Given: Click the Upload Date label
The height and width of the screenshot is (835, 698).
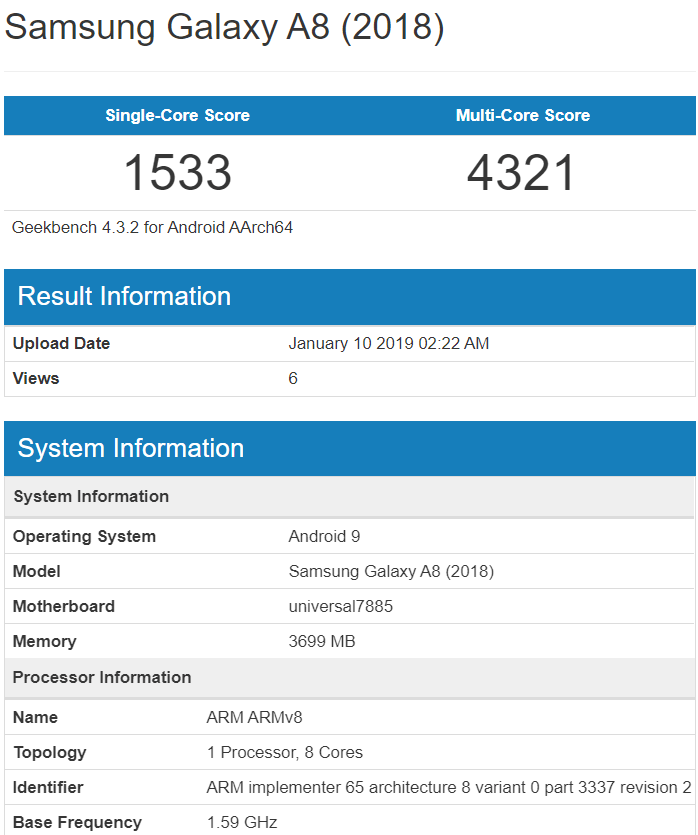Looking at the screenshot, I should [x=61, y=343].
